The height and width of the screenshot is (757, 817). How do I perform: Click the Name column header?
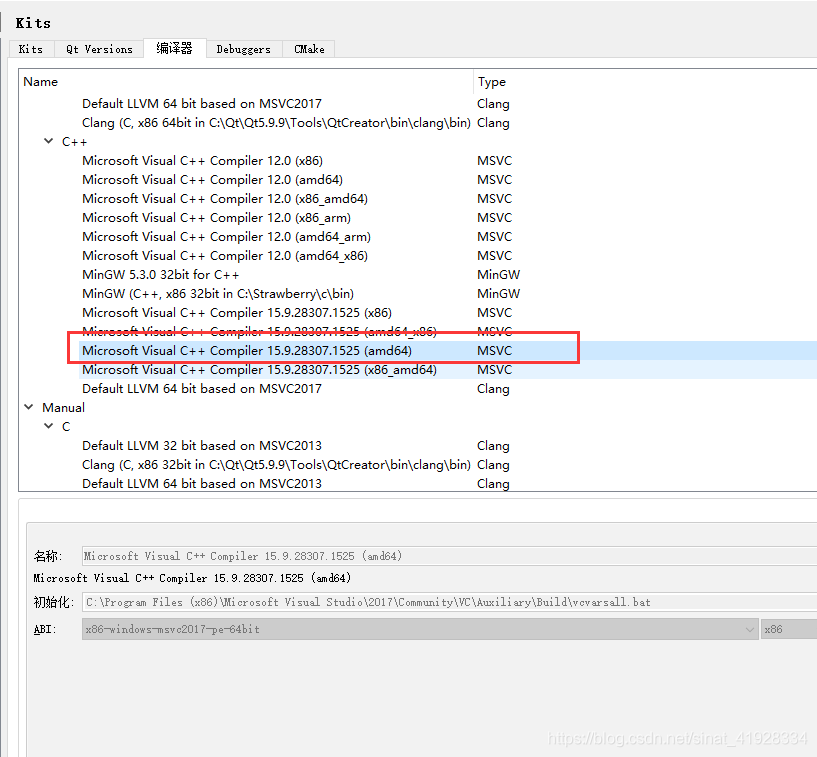click(40, 81)
